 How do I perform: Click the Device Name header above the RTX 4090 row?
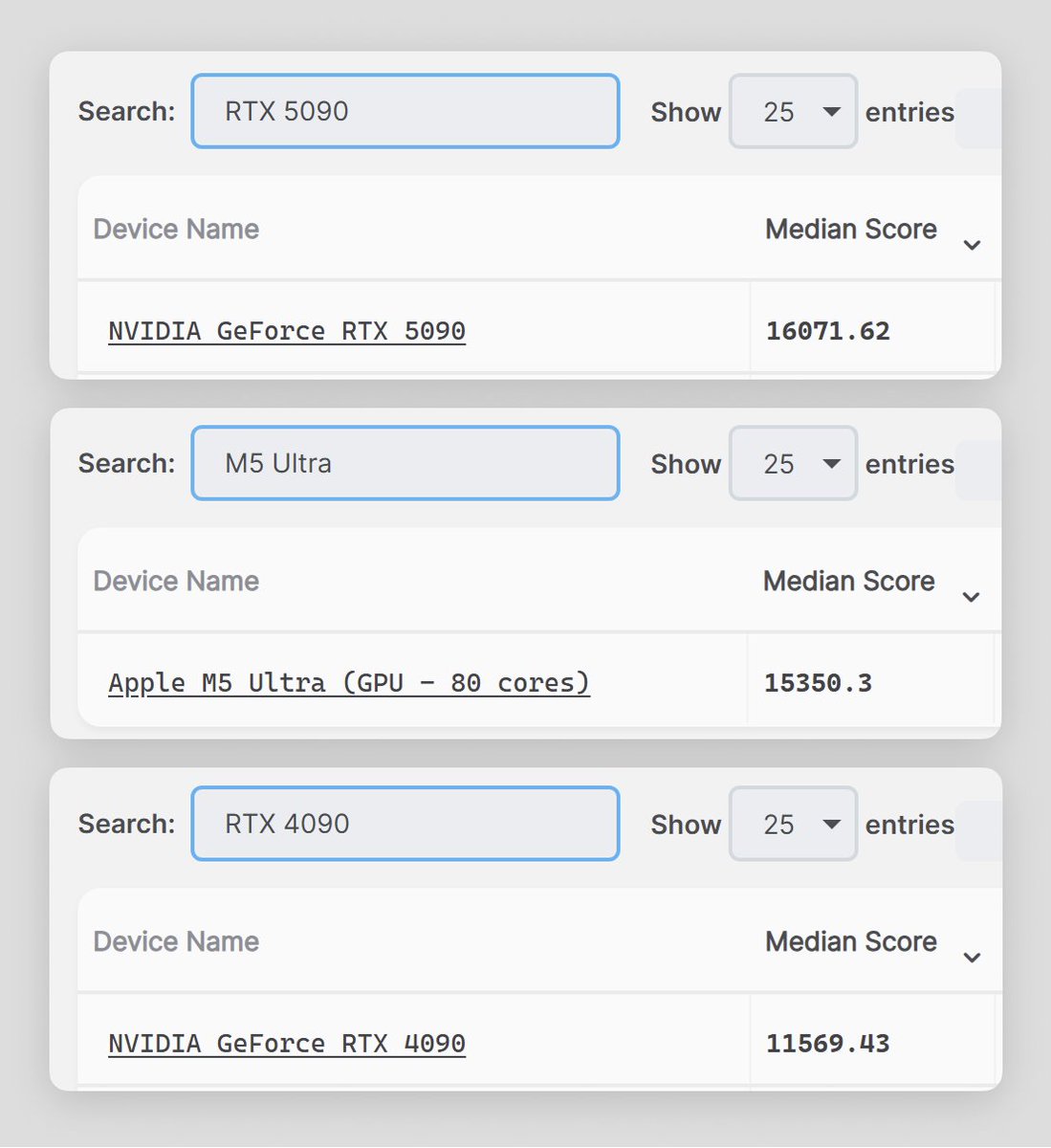coord(176,942)
